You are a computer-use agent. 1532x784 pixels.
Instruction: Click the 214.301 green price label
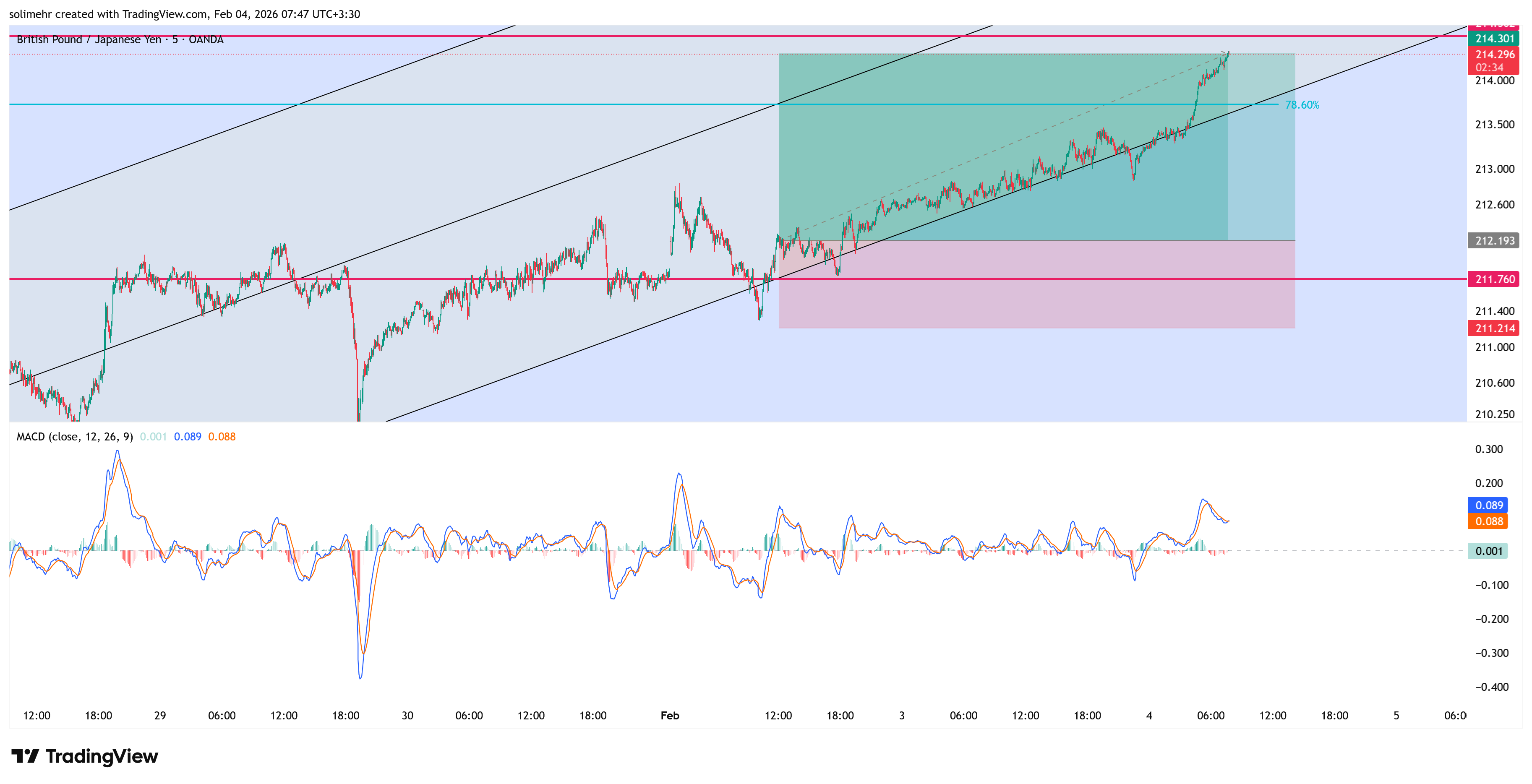(1493, 39)
